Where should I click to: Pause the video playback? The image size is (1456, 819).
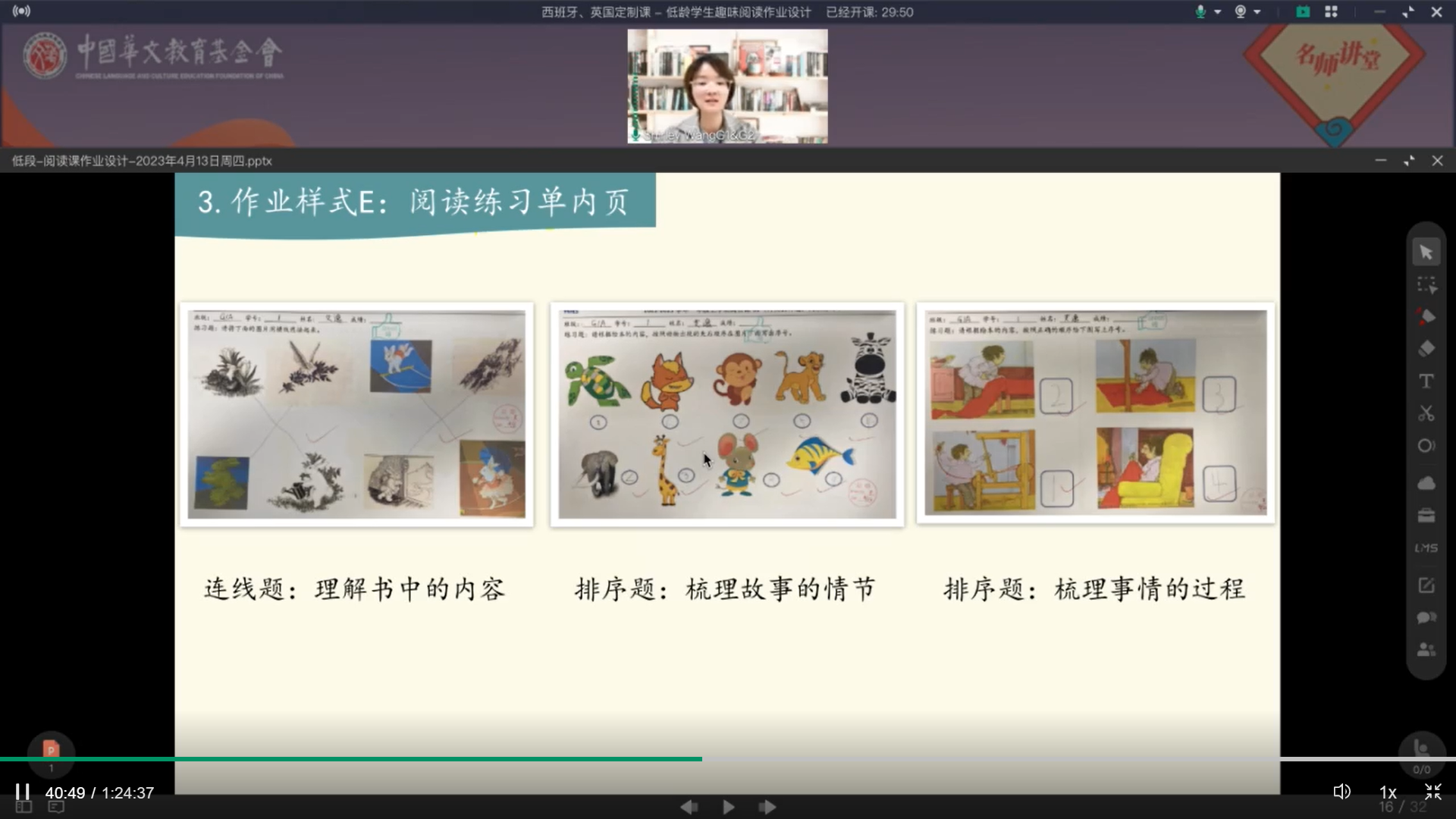pyautogui.click(x=22, y=792)
